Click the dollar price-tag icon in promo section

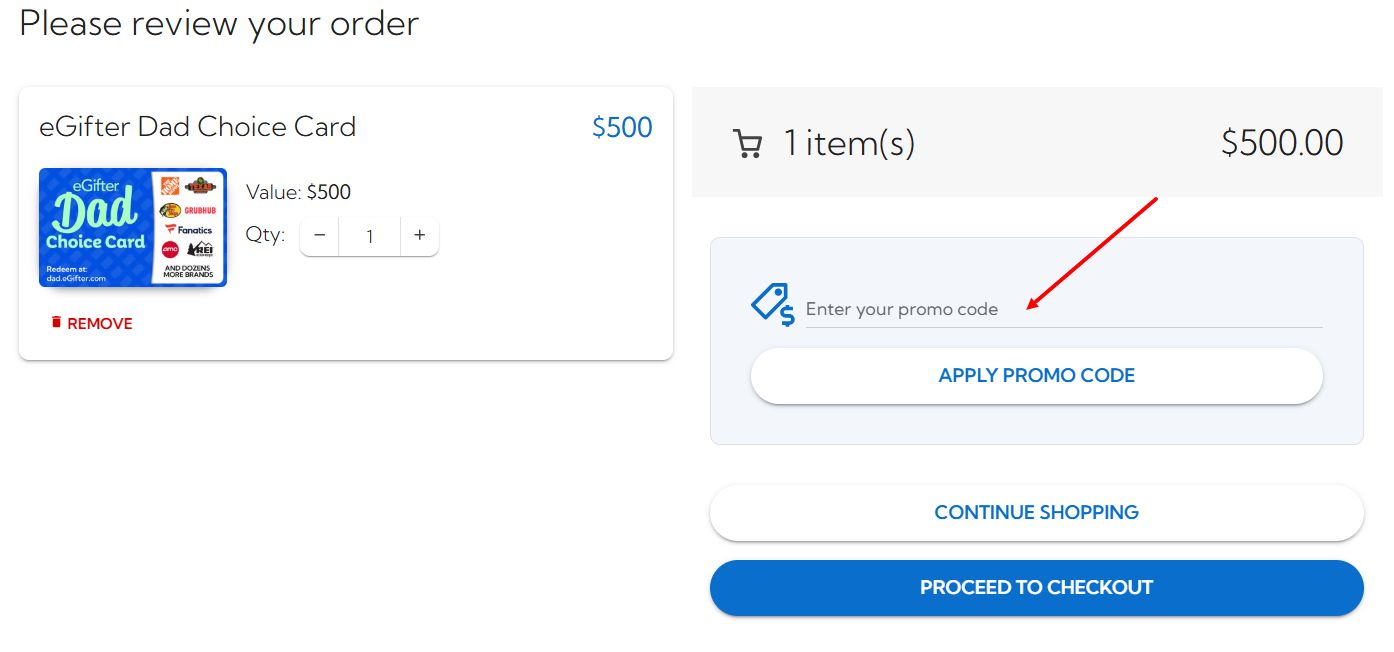click(771, 303)
